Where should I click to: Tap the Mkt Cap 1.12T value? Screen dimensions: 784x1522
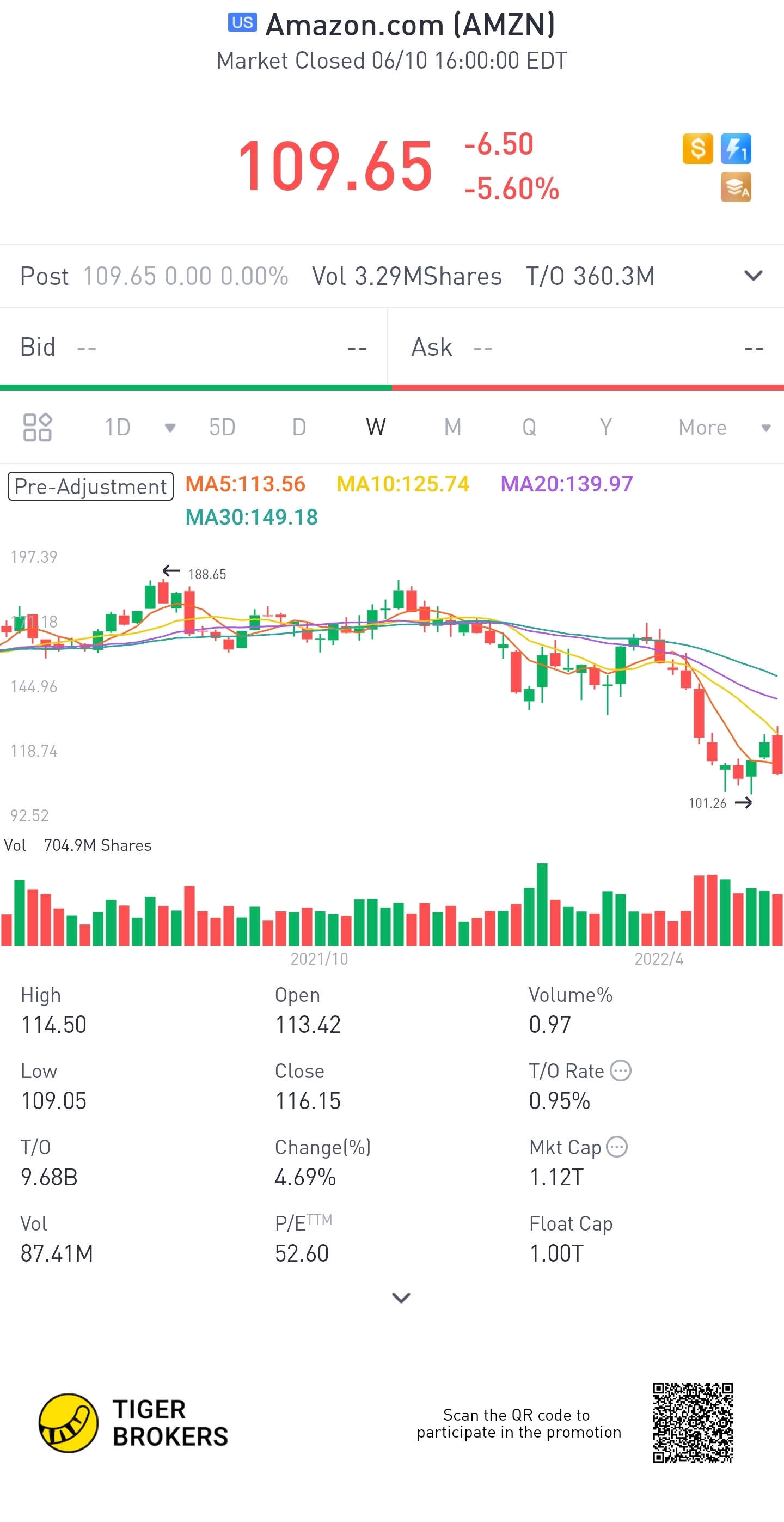tap(556, 1177)
